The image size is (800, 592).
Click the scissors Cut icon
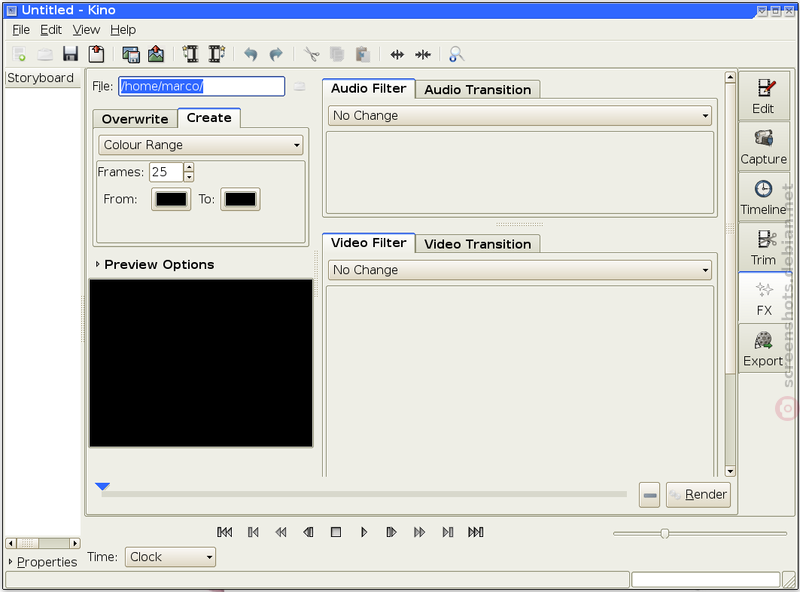pos(311,54)
